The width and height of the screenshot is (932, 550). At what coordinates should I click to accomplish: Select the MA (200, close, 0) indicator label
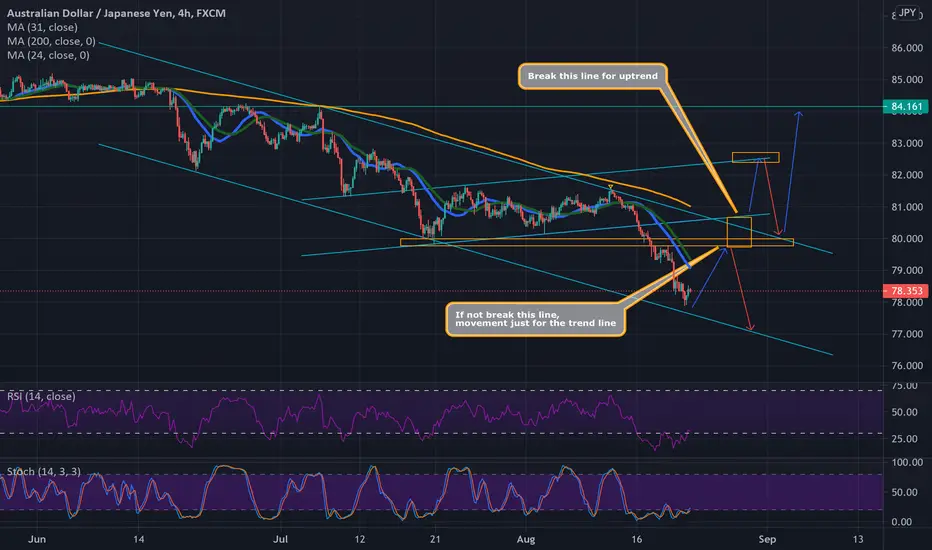tap(51, 41)
